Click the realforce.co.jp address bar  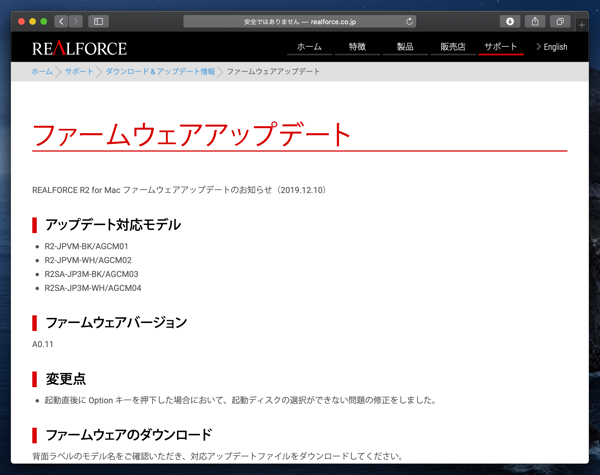pos(300,21)
